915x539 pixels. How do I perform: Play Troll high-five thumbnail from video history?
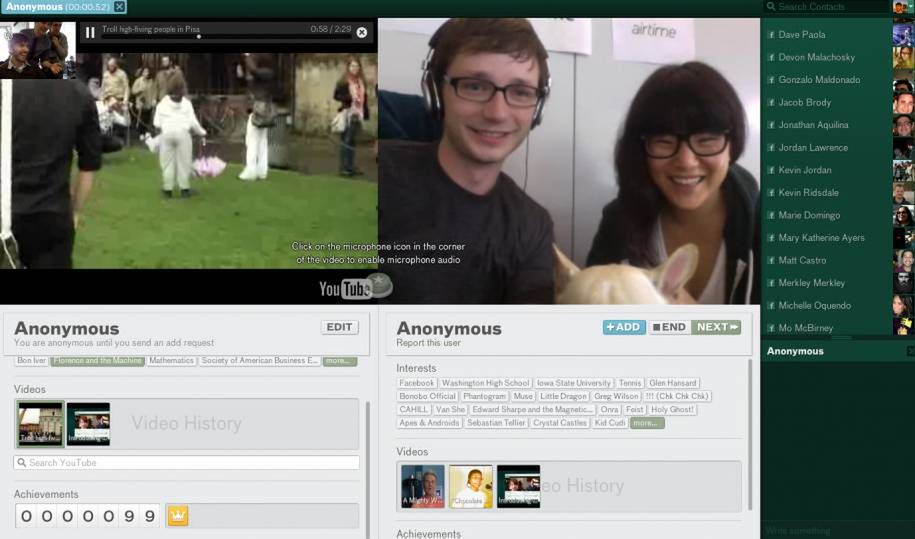point(40,424)
